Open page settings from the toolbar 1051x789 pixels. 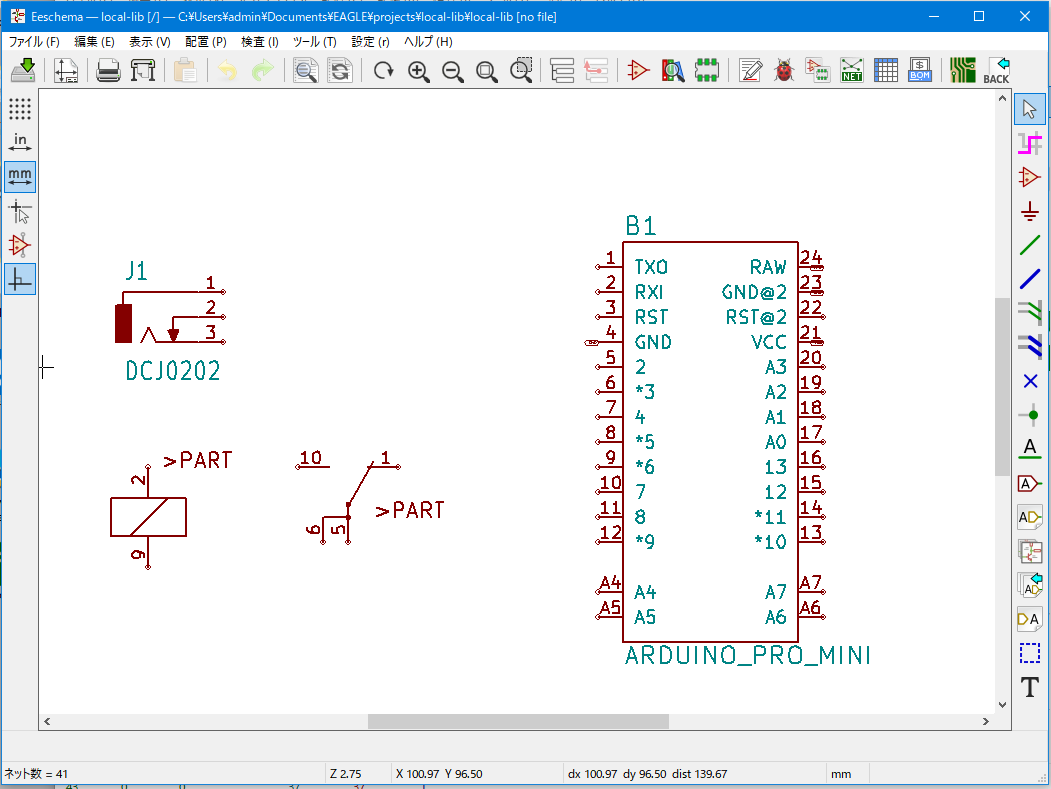[x=66, y=70]
